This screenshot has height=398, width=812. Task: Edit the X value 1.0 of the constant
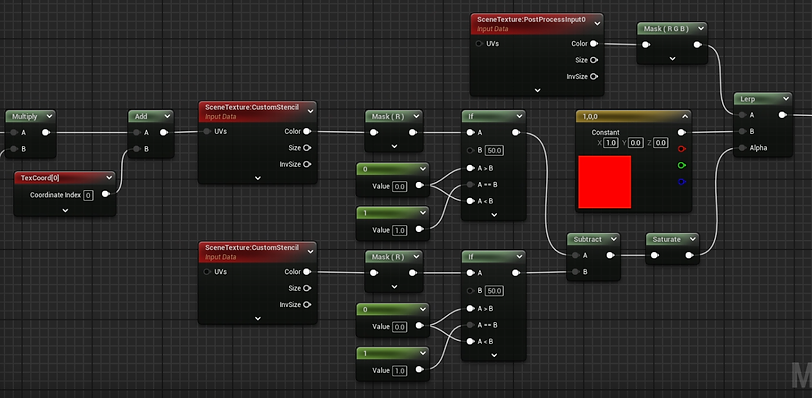[x=611, y=142]
